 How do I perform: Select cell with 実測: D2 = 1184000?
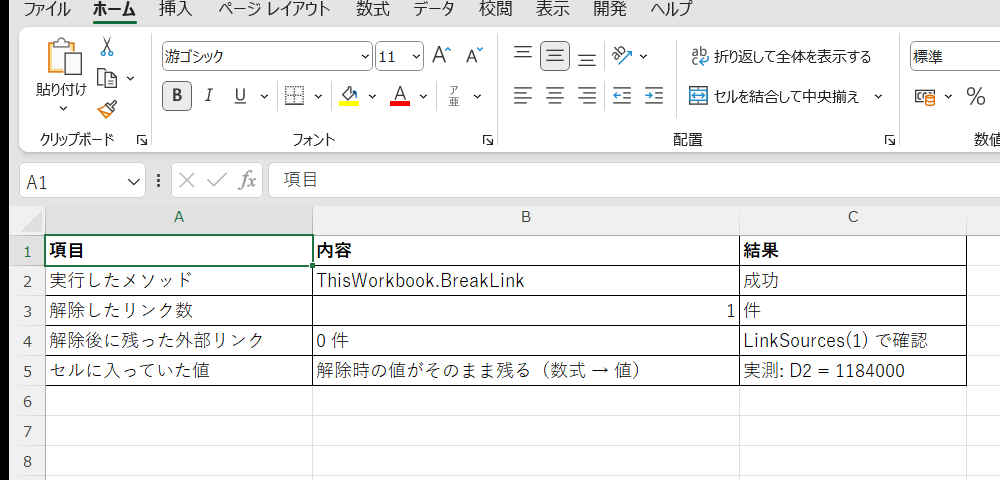pyautogui.click(x=853, y=370)
